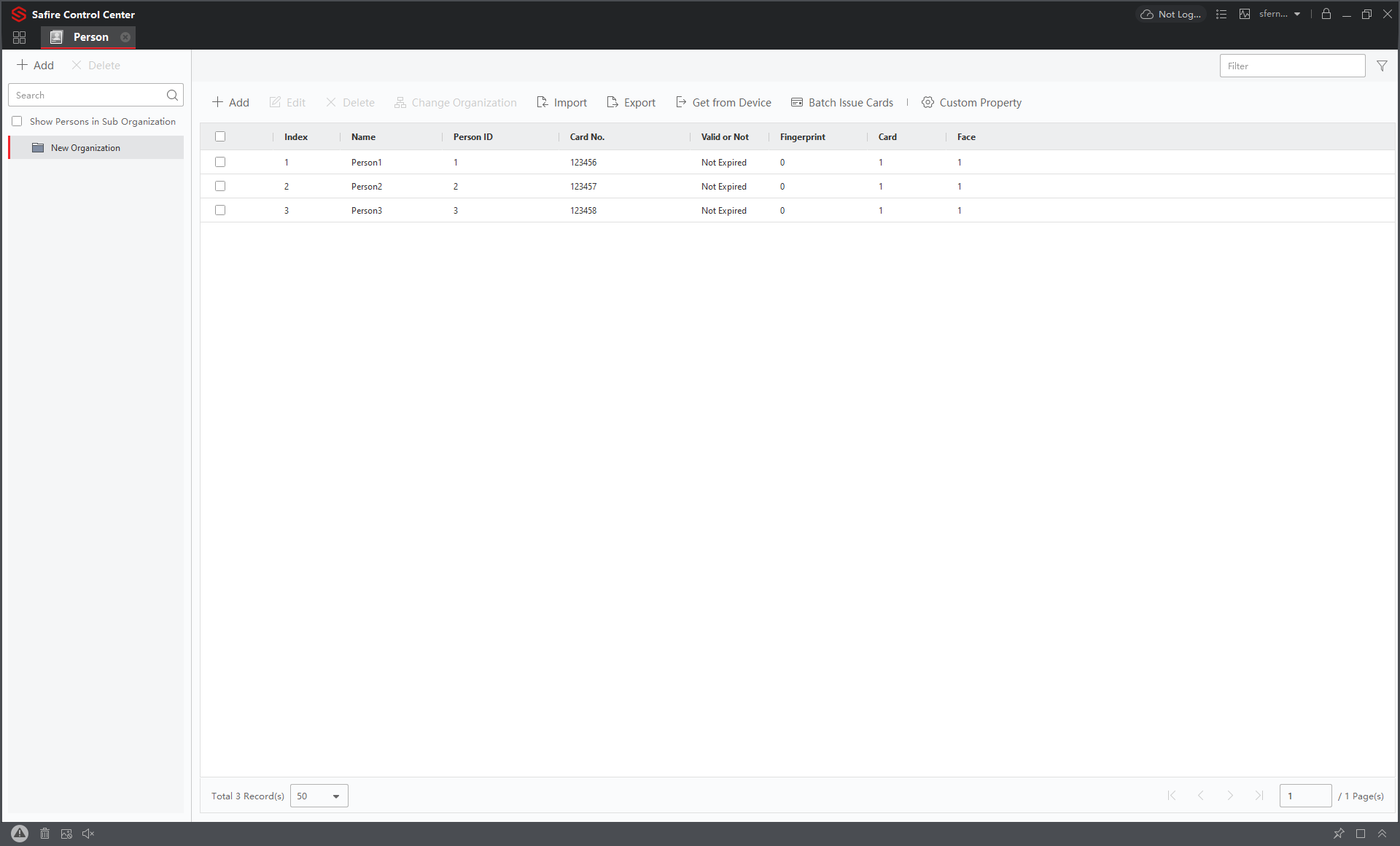Expand the status panel with double chevron
This screenshot has width=1400, height=846.
pos(1382,834)
